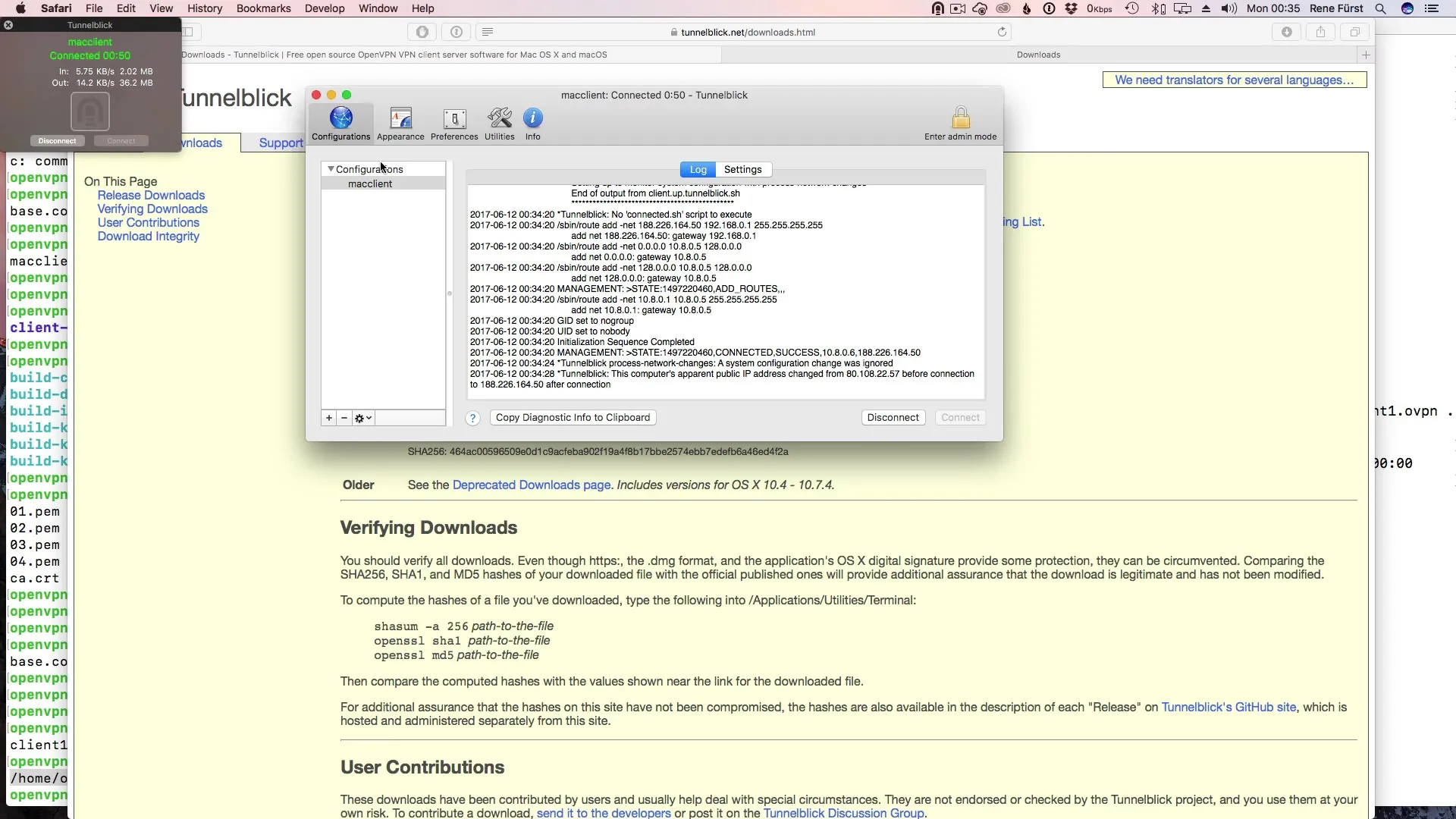Click the Safari share button

(1320, 32)
